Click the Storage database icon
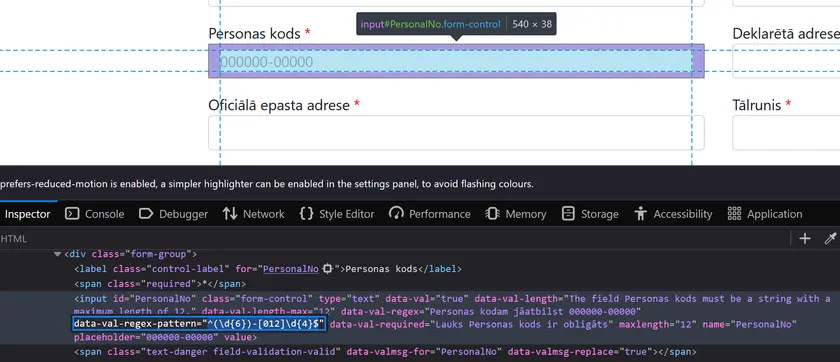The width and height of the screenshot is (840, 362). (x=568, y=214)
